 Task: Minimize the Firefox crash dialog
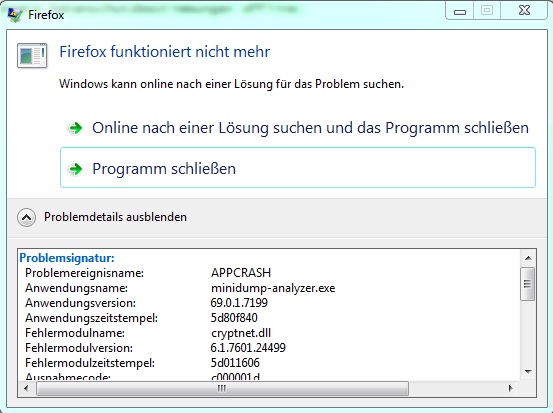point(460,12)
